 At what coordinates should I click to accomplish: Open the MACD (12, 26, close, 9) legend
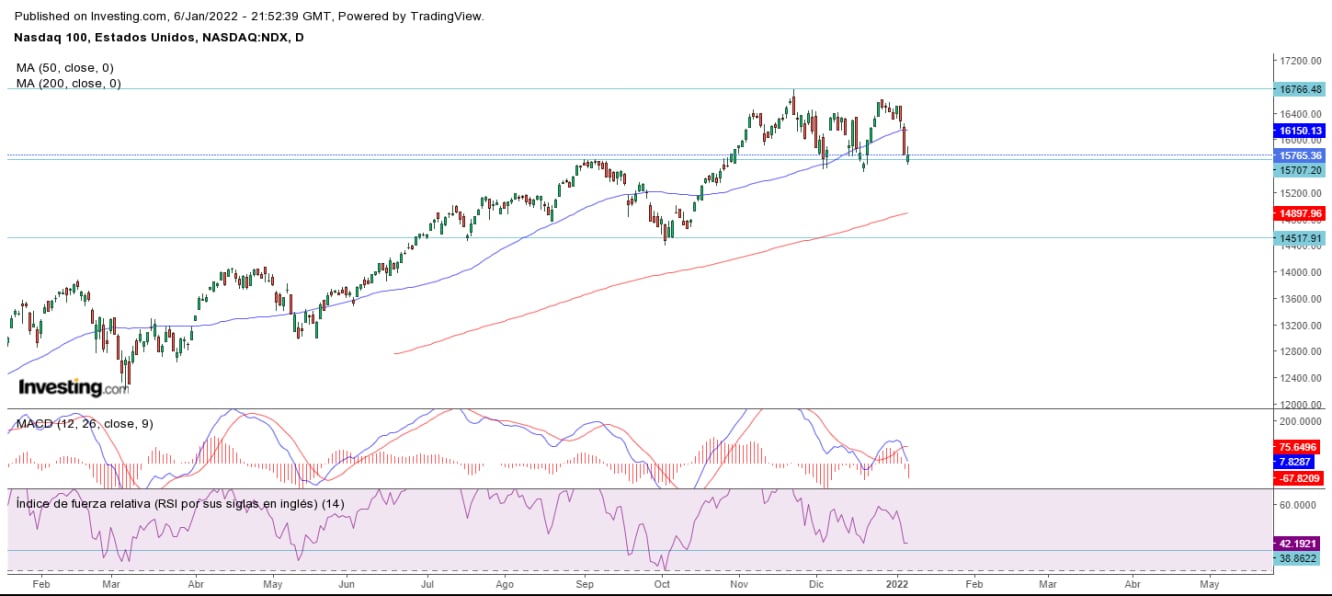[x=84, y=424]
